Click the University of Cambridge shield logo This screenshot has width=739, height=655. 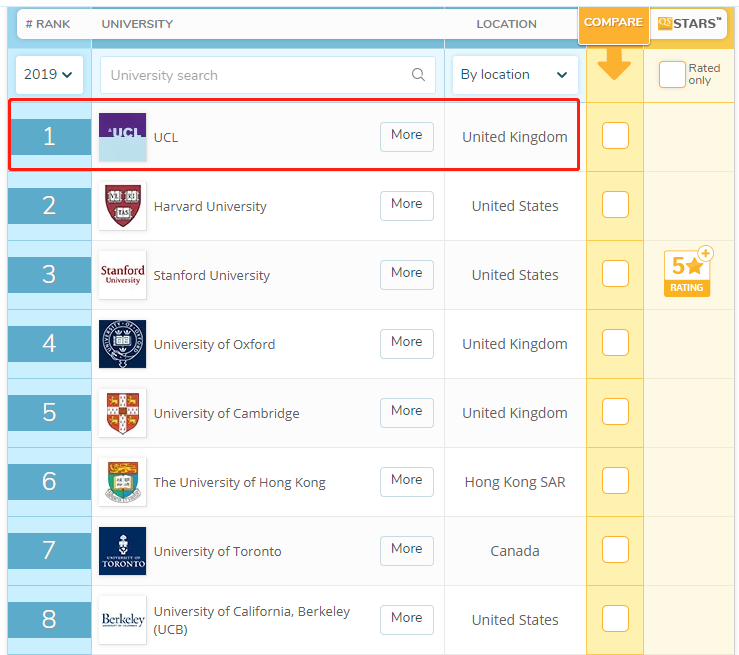123,413
